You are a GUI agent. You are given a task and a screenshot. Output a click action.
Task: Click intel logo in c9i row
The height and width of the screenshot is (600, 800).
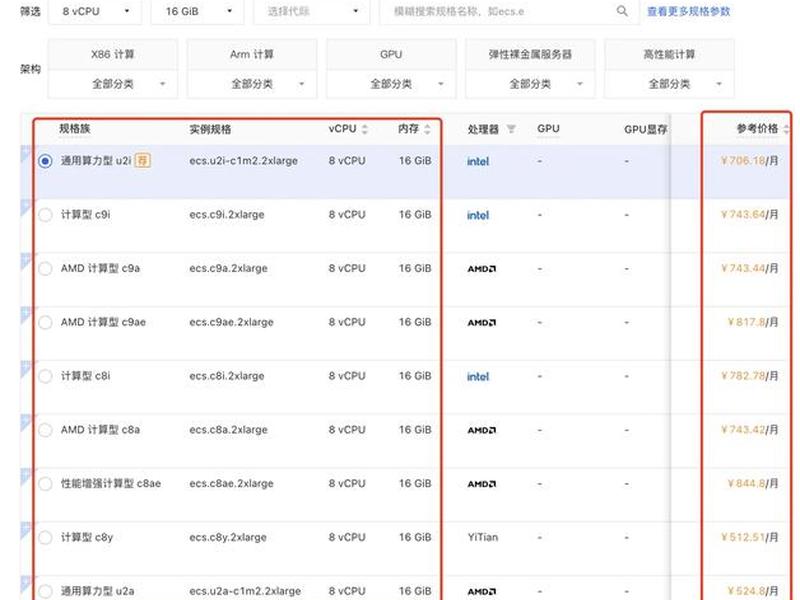(478, 215)
